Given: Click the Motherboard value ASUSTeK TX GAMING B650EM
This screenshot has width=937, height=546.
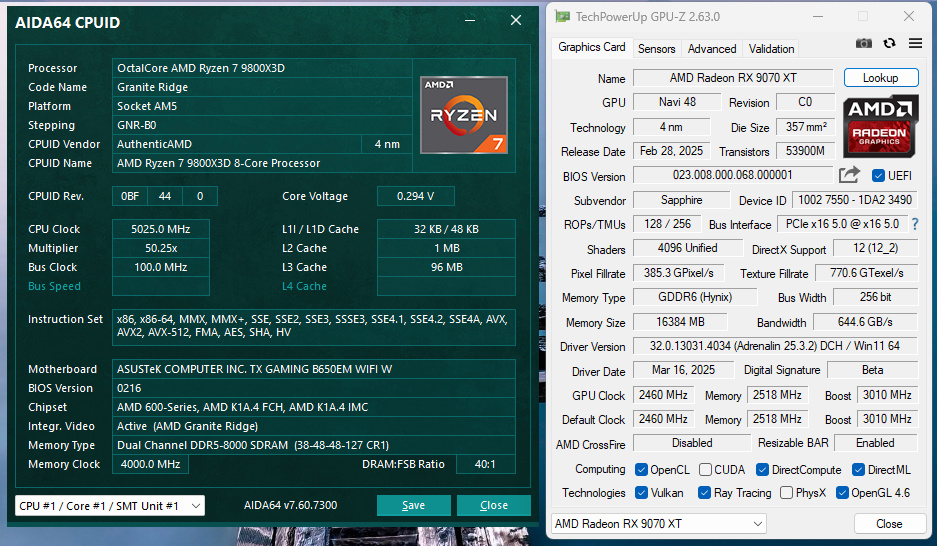Looking at the screenshot, I should pos(314,369).
